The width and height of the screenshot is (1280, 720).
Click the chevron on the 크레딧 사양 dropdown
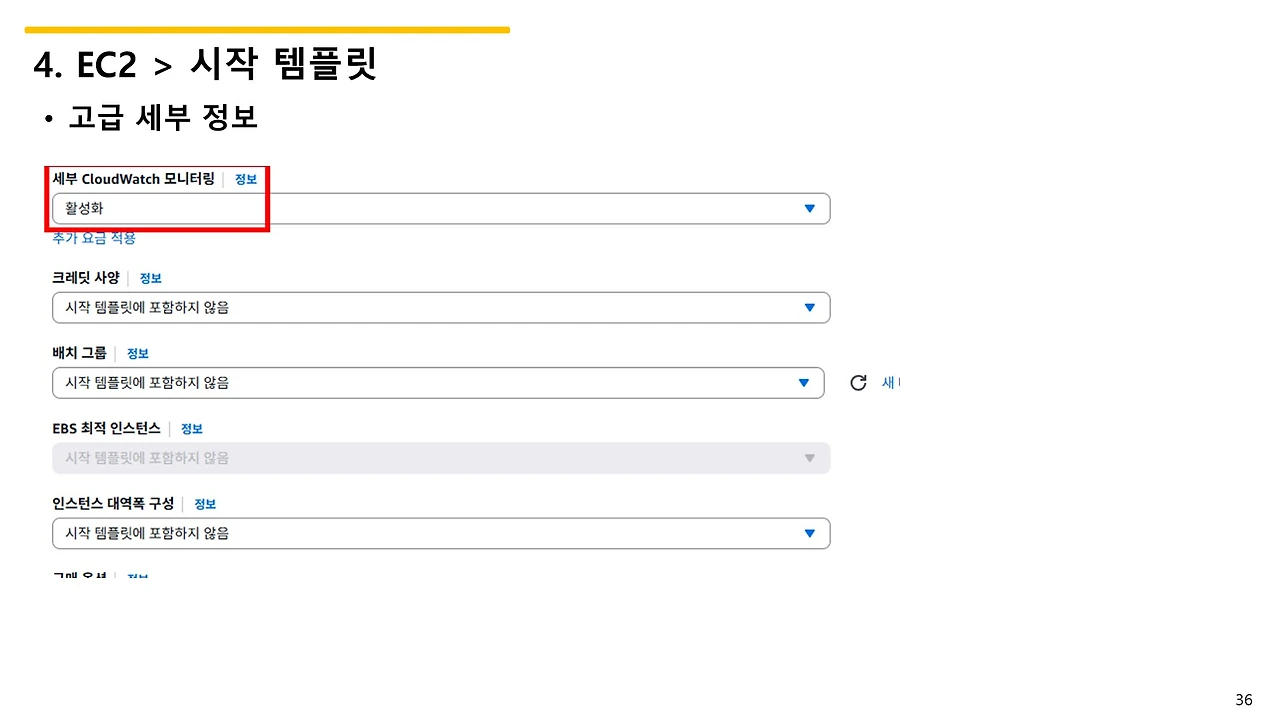pos(809,307)
